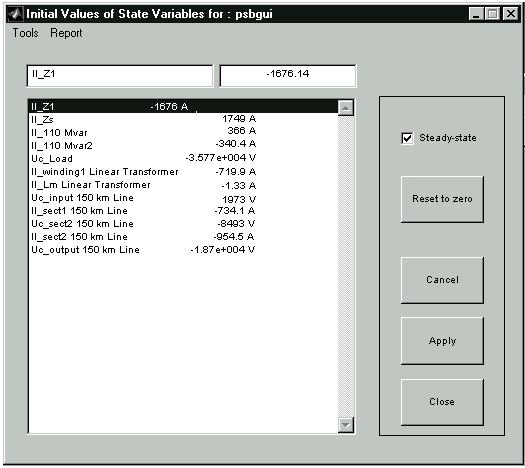The height and width of the screenshot is (468, 525).
Task: Open the Report menu
Action: 66,33
